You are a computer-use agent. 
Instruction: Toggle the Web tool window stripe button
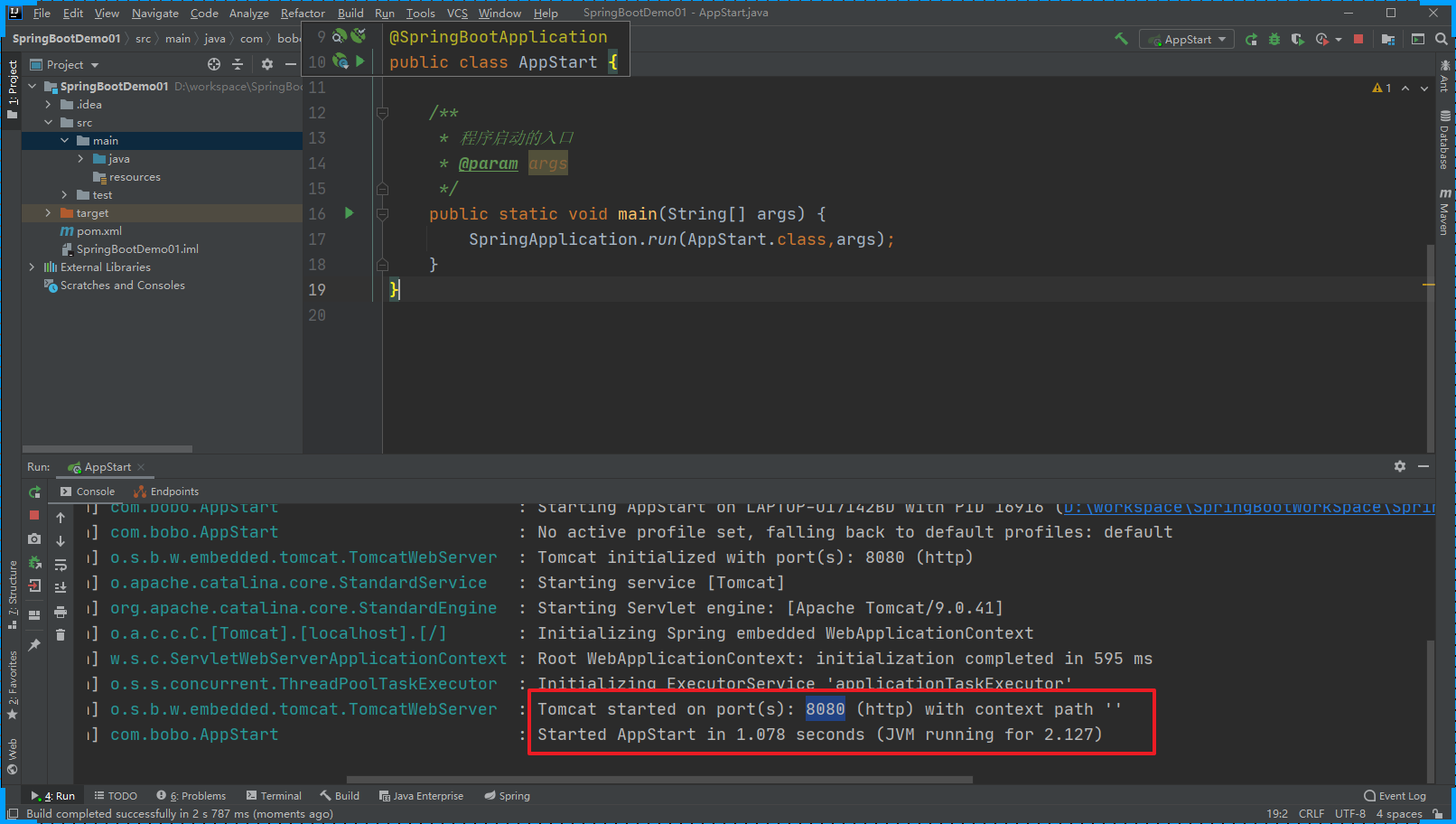coord(13,757)
